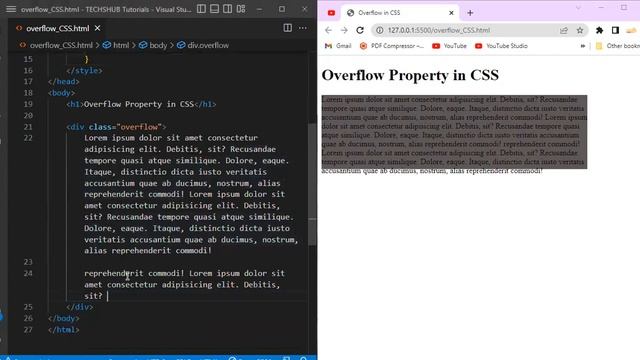Click the closing </body> tag on line 26

coord(64,318)
